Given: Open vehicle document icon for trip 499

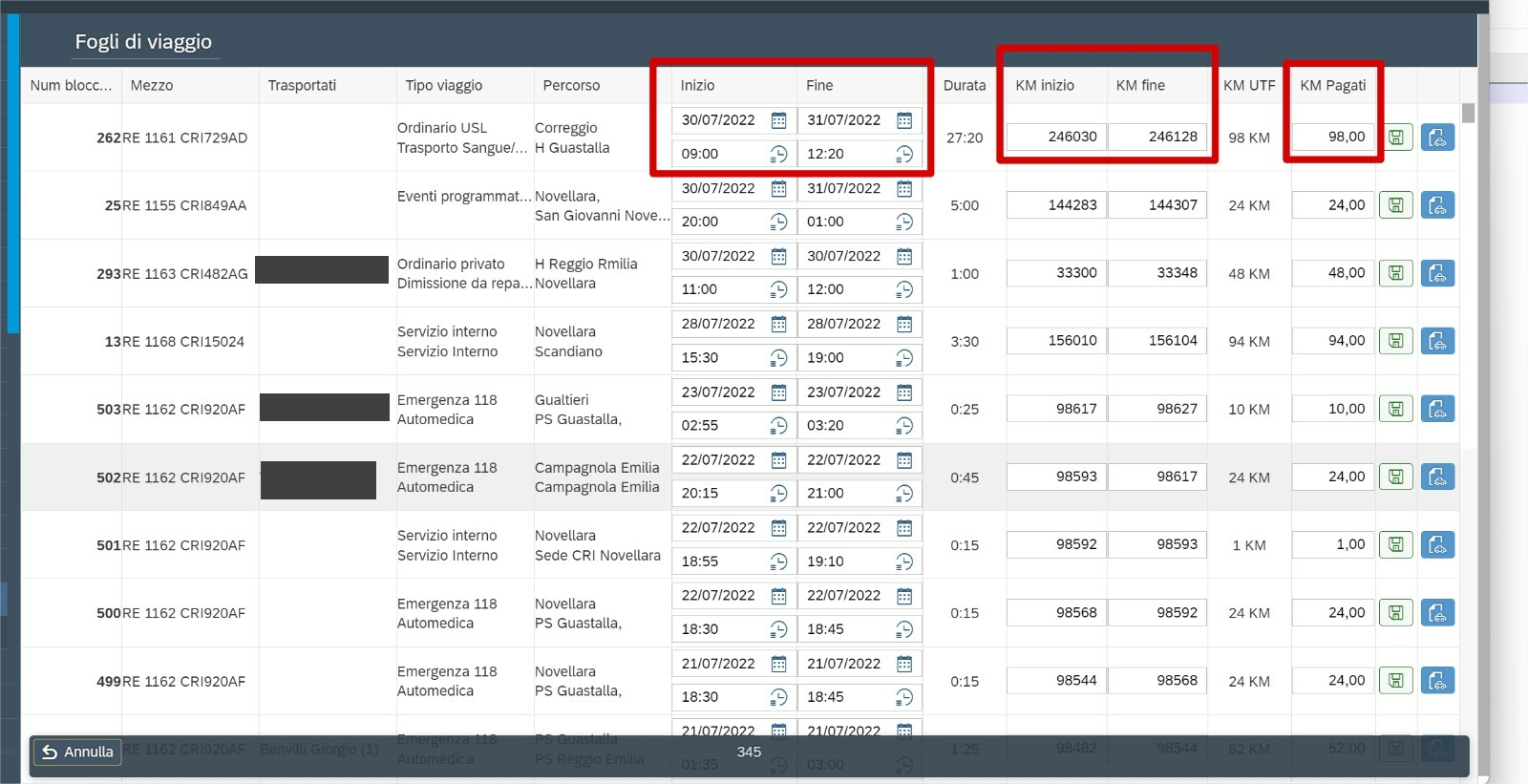Looking at the screenshot, I should [x=1437, y=681].
